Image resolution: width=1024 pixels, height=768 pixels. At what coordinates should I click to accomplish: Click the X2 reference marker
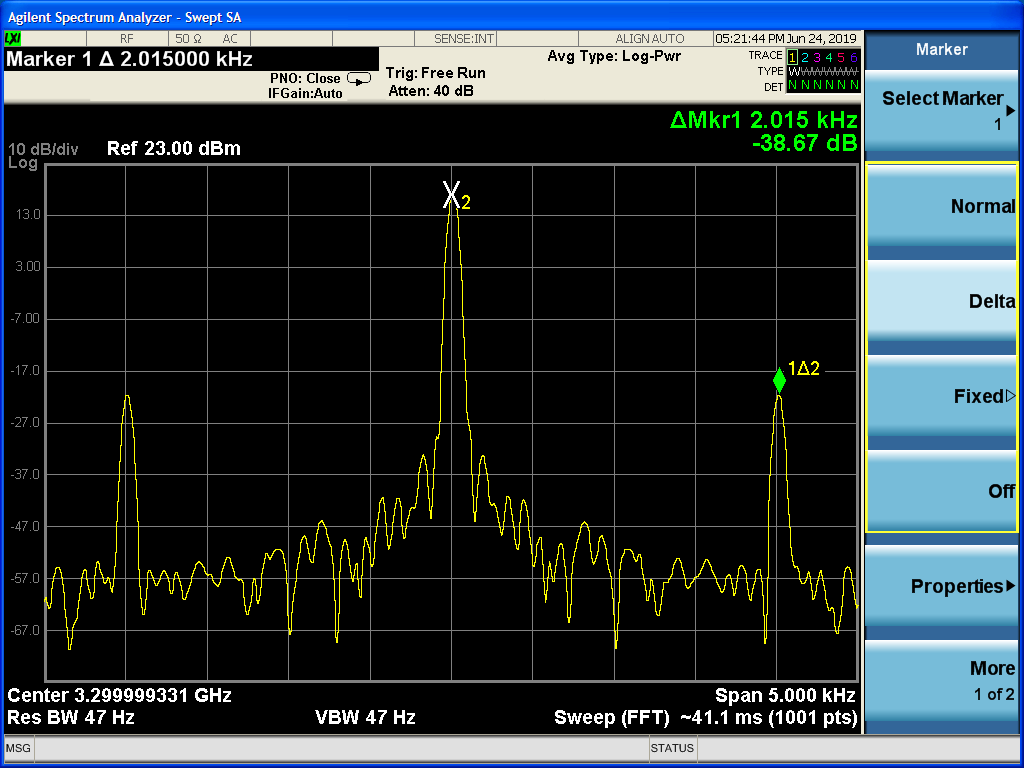tap(451, 195)
